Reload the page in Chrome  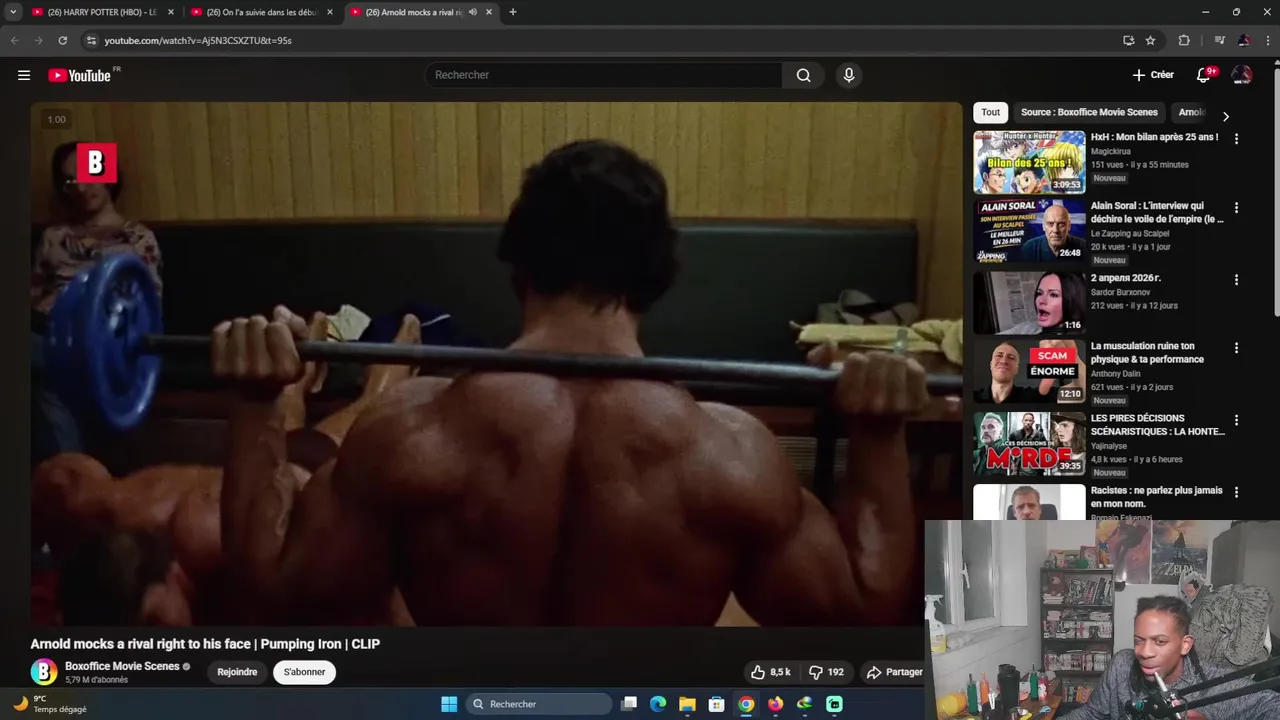tap(62, 40)
